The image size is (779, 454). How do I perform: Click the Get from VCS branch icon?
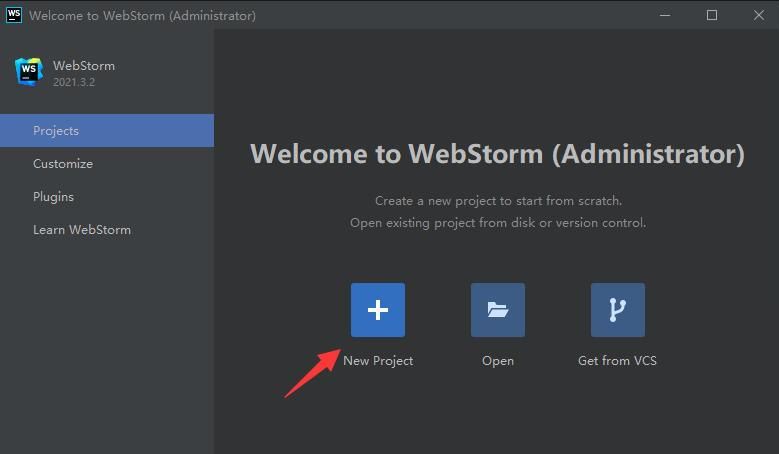pyautogui.click(x=618, y=310)
